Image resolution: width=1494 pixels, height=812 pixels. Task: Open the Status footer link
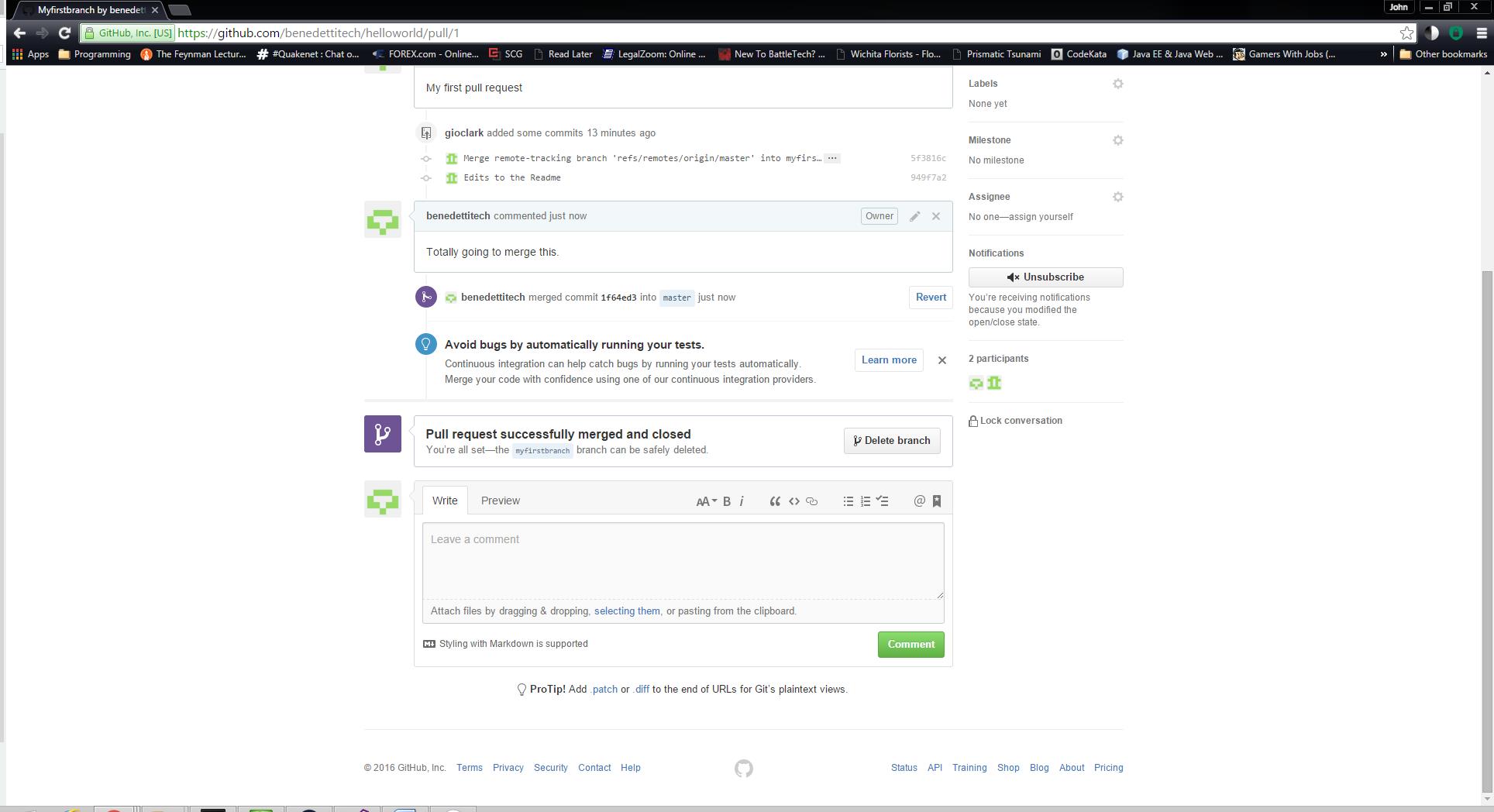click(904, 768)
